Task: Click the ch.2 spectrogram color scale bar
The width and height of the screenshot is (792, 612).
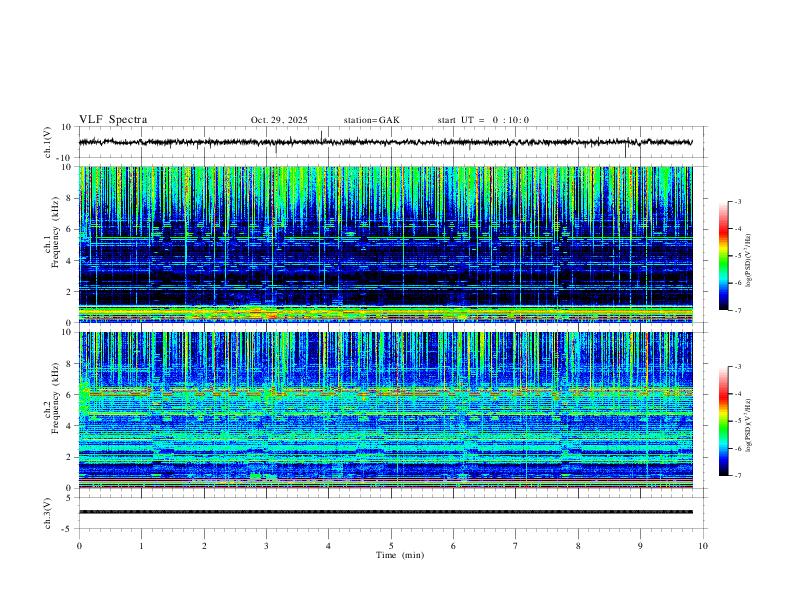Action: (724, 421)
